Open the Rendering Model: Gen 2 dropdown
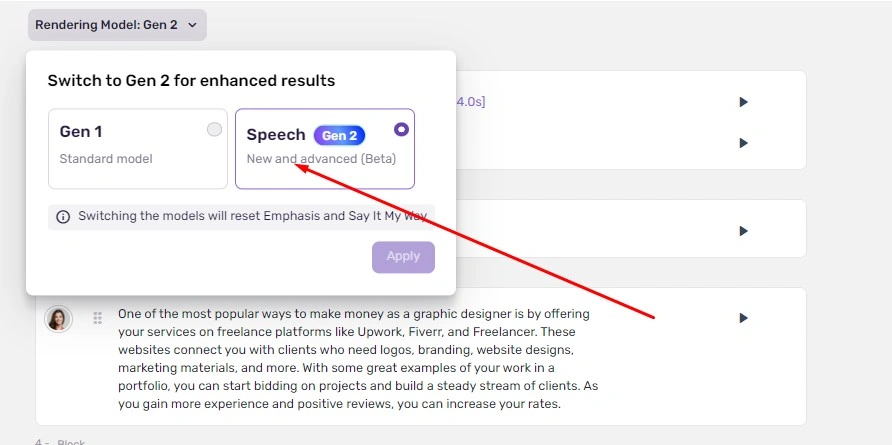 [x=117, y=25]
